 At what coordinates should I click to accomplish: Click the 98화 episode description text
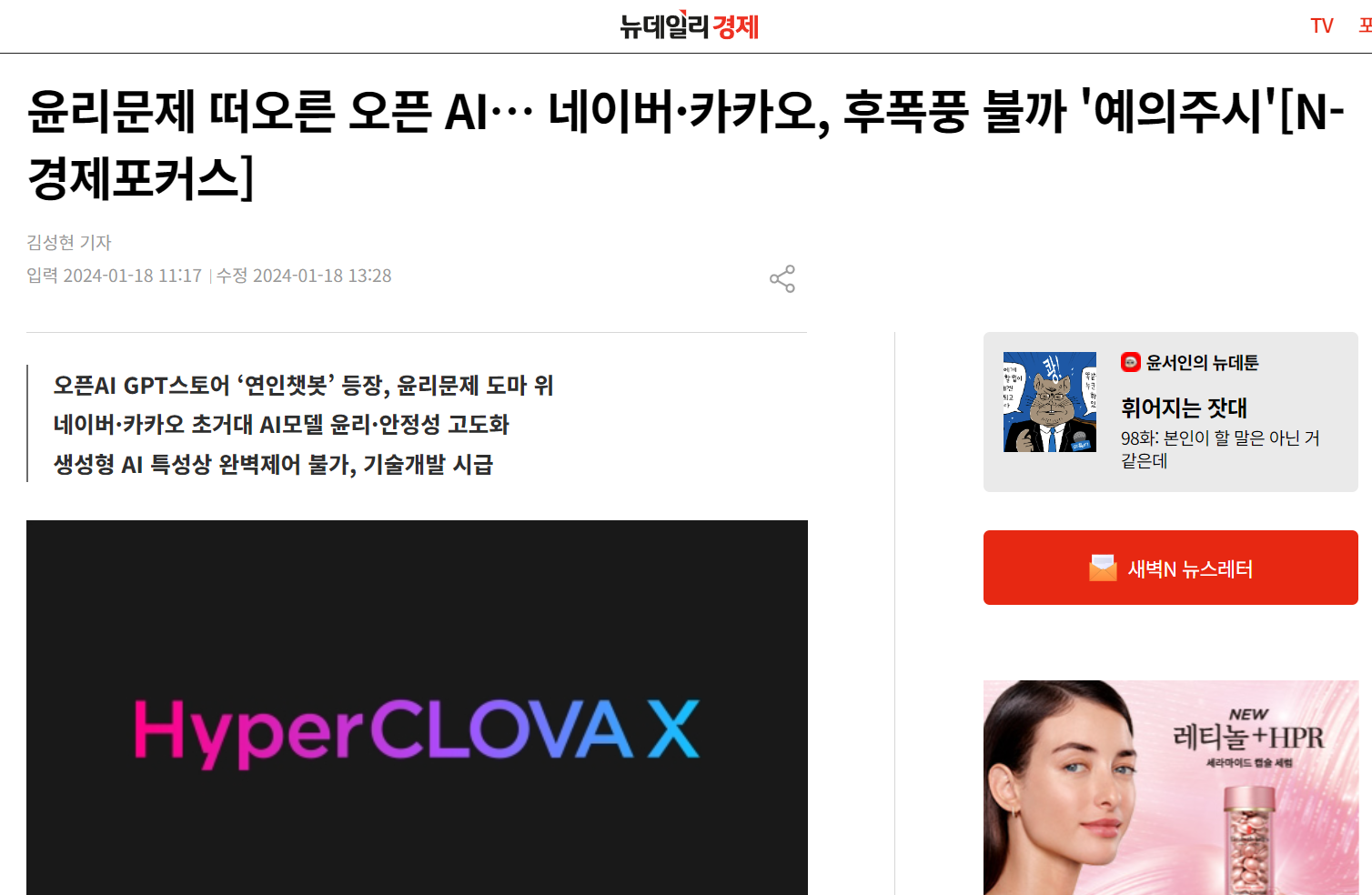coord(1220,449)
